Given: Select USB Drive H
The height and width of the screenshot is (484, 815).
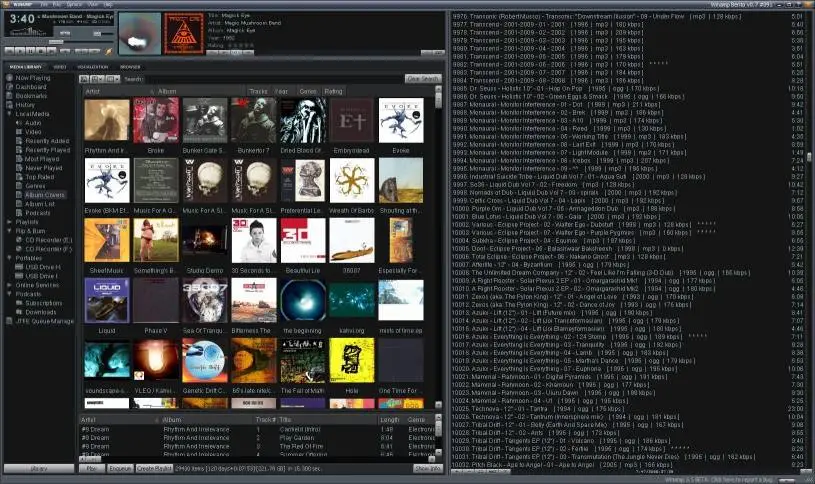Looking at the screenshot, I should click(x=43, y=267).
